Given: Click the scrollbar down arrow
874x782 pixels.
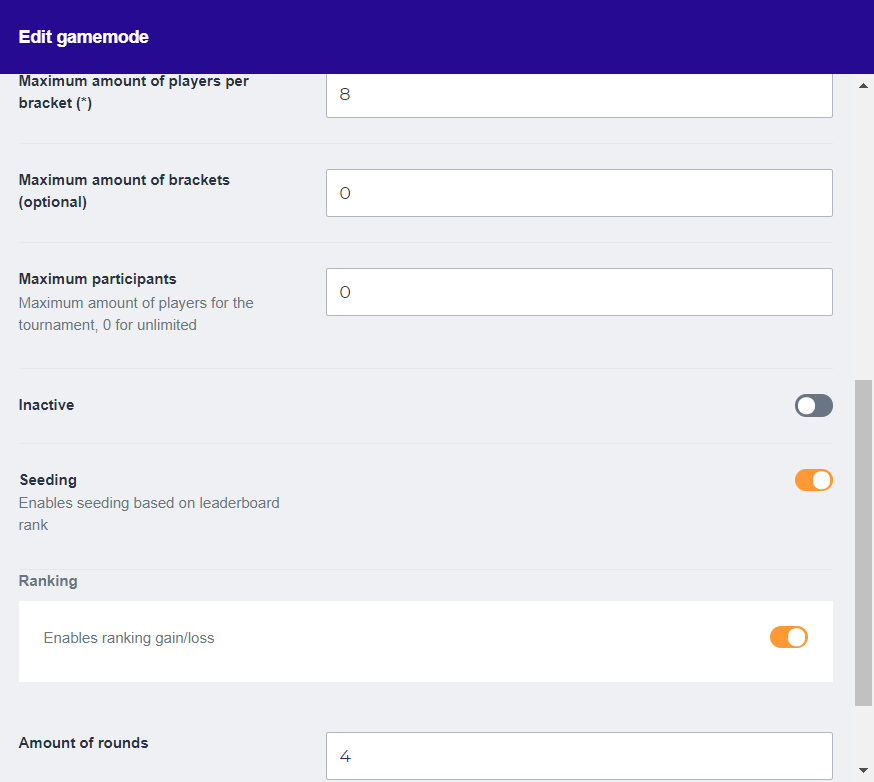Looking at the screenshot, I should (x=864, y=770).
